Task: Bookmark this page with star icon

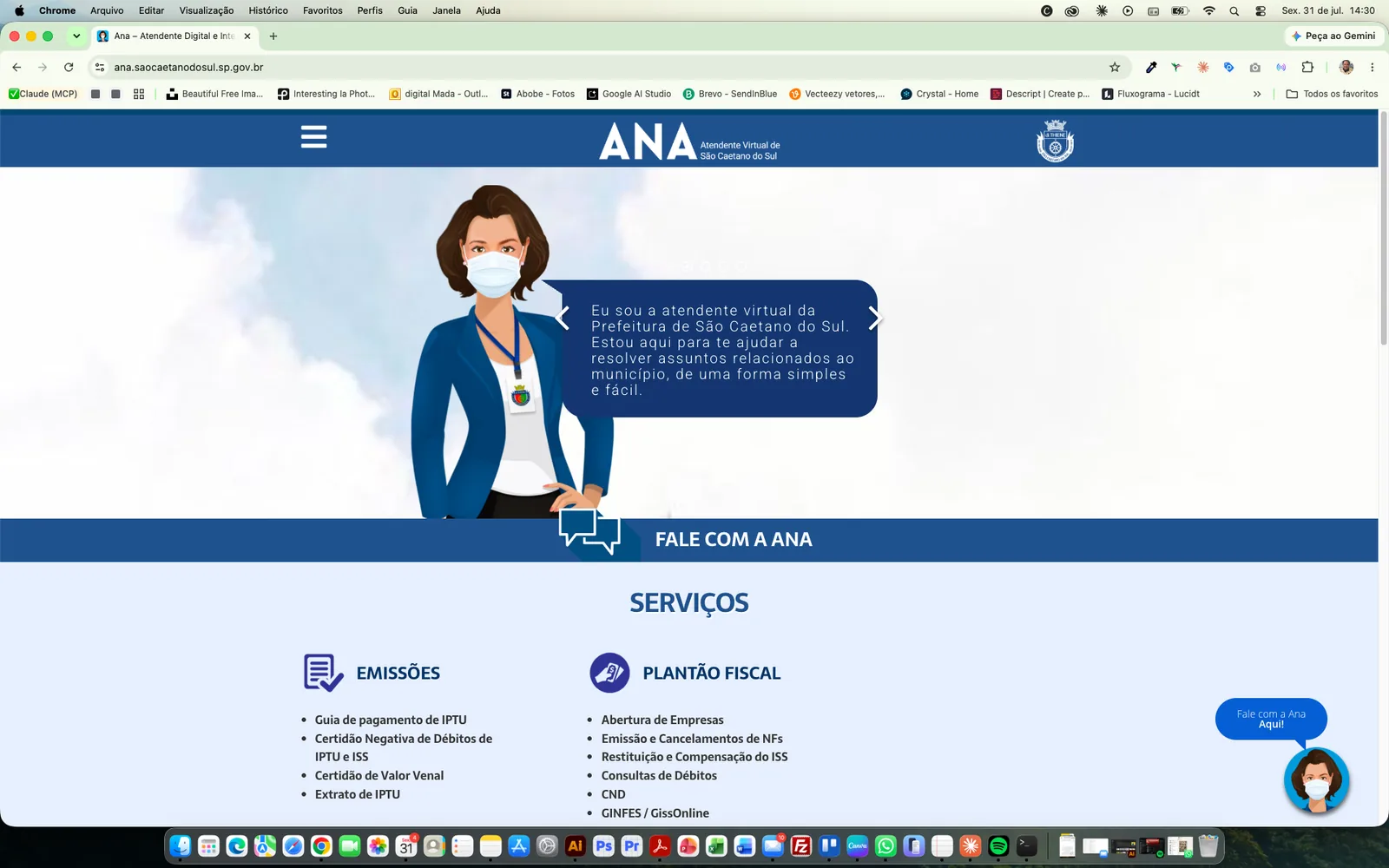Action: point(1115,67)
